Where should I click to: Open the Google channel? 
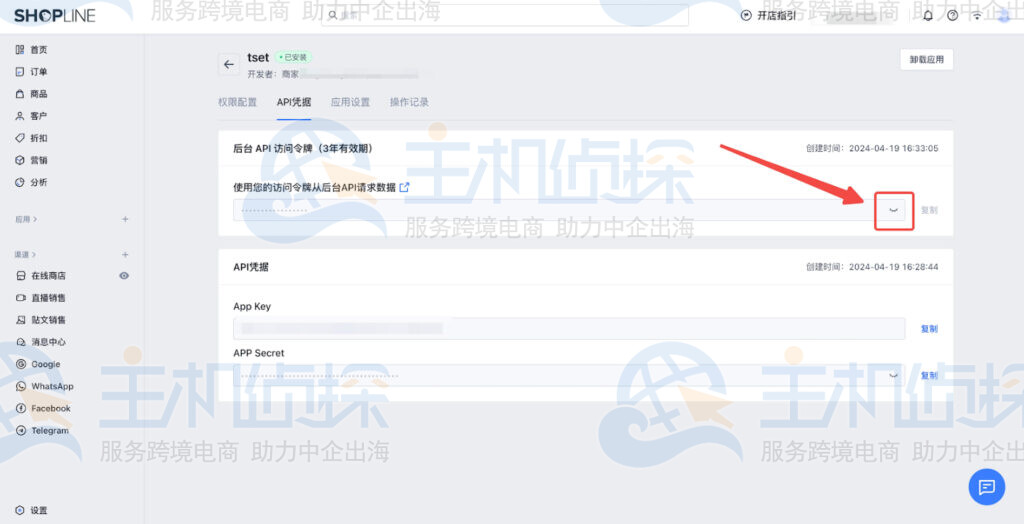pos(38,365)
